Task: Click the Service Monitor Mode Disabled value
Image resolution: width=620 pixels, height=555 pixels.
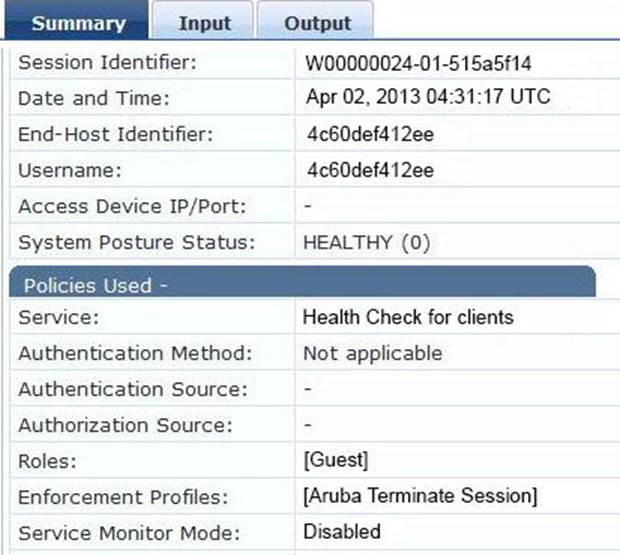Action: 342,532
